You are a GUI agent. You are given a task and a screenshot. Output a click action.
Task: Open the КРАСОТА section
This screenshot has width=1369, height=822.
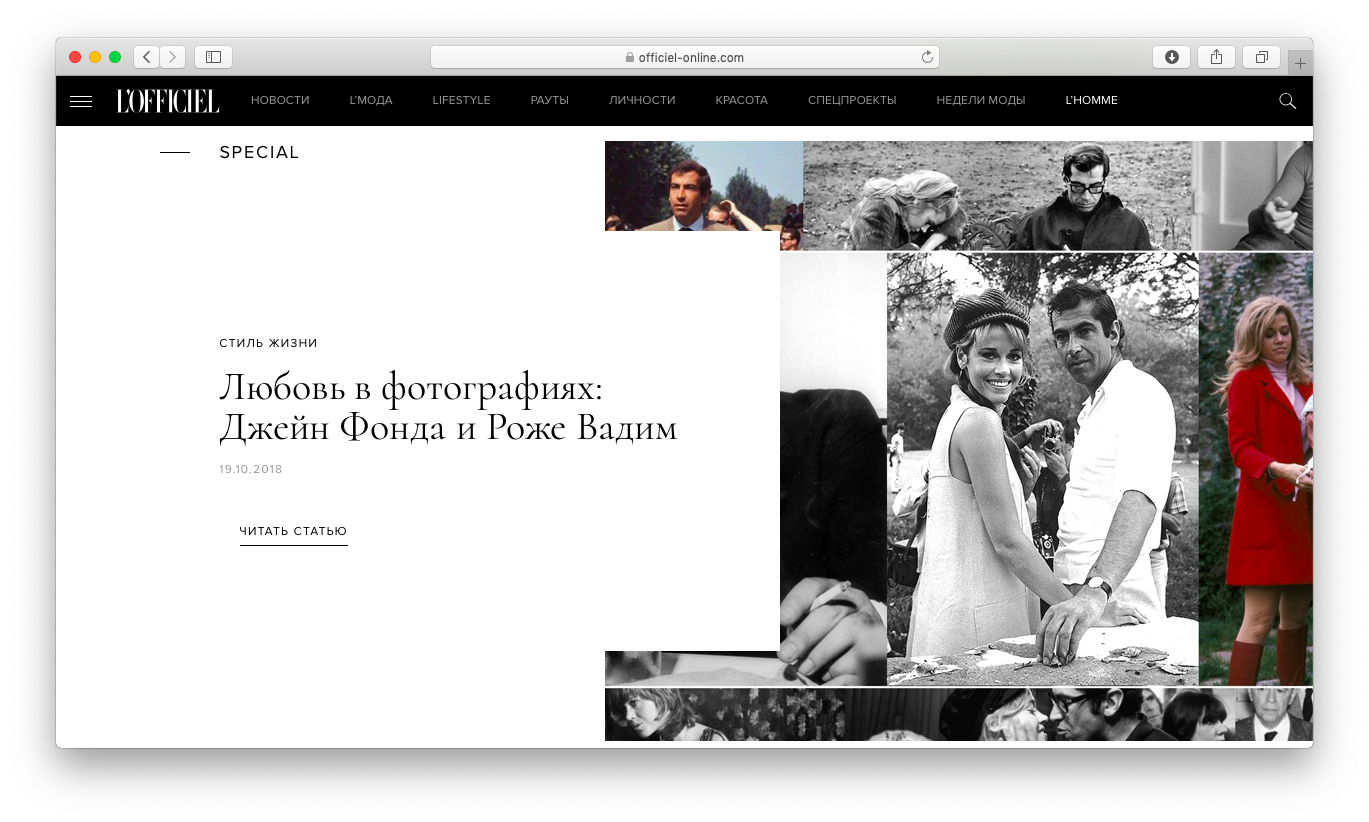point(742,101)
